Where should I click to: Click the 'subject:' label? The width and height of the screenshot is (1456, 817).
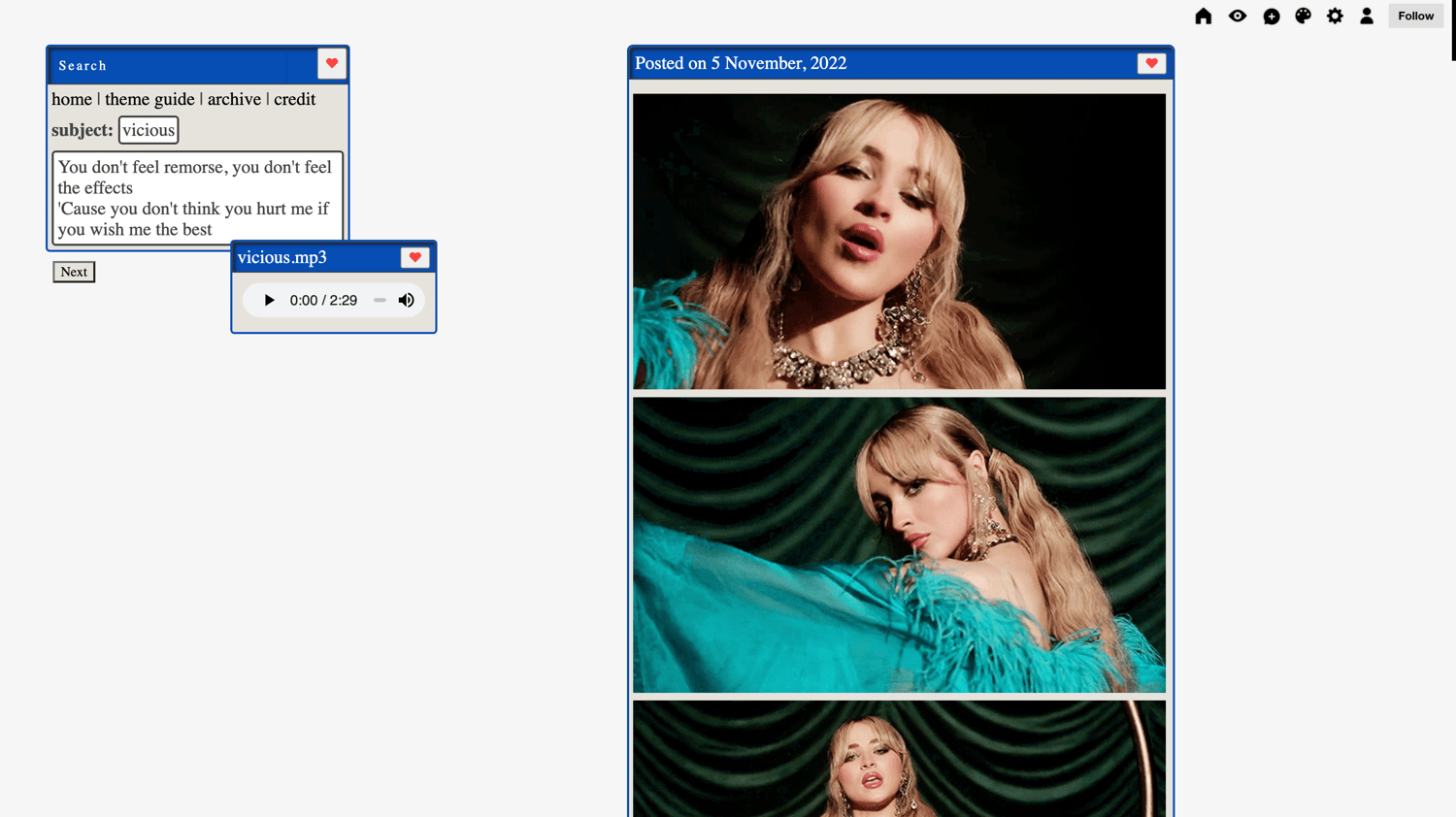click(x=83, y=130)
